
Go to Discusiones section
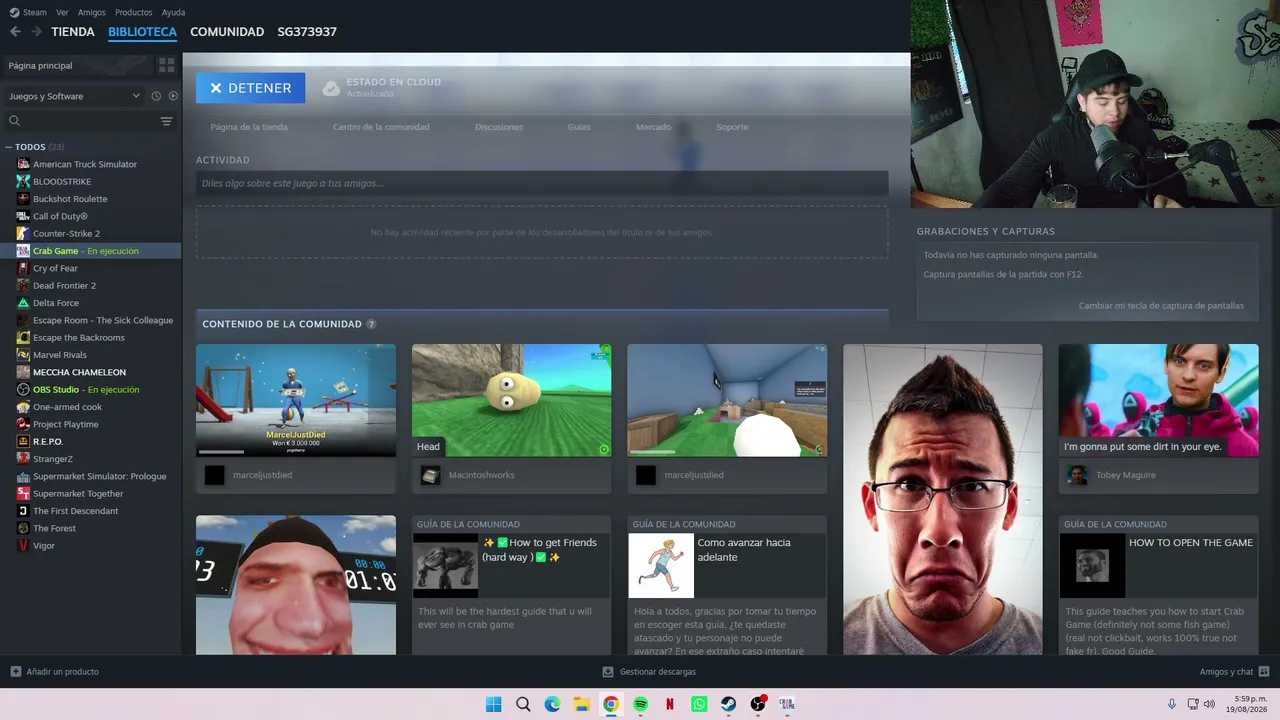coord(499,127)
